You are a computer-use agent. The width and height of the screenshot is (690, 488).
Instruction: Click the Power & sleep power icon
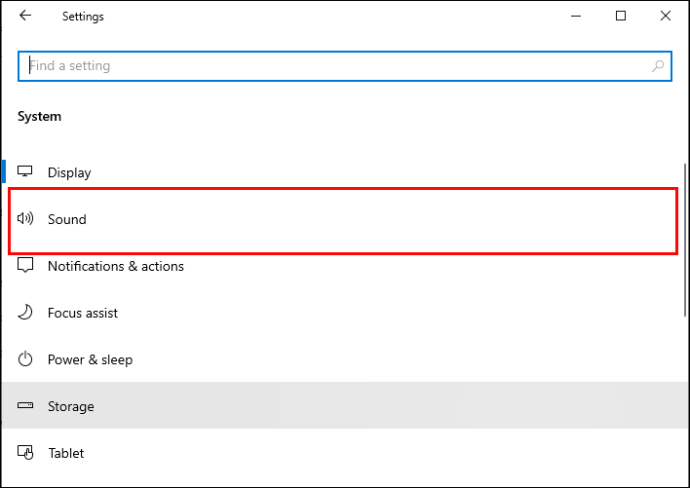point(25,359)
